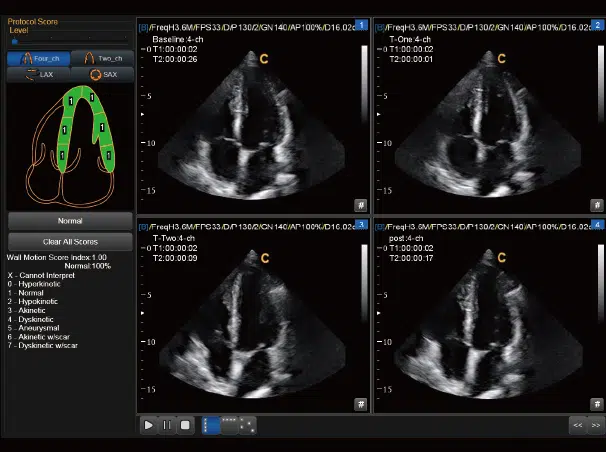
Task: Pause the cine loop playback
Action: pos(167,425)
